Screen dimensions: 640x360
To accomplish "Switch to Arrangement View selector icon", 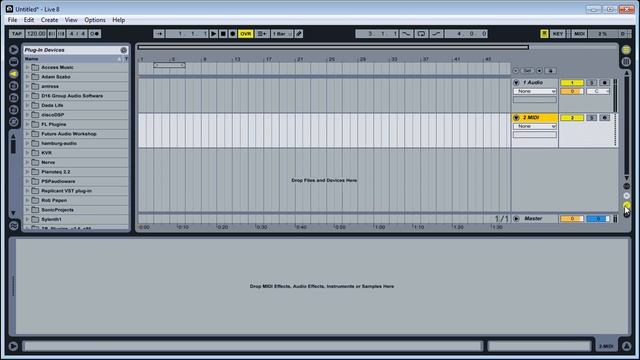I will pyautogui.click(x=626, y=50).
